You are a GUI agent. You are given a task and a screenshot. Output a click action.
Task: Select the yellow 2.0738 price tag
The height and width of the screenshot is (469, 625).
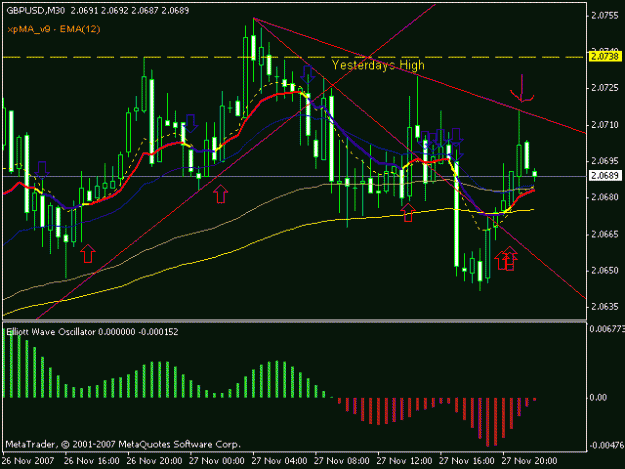coord(605,57)
